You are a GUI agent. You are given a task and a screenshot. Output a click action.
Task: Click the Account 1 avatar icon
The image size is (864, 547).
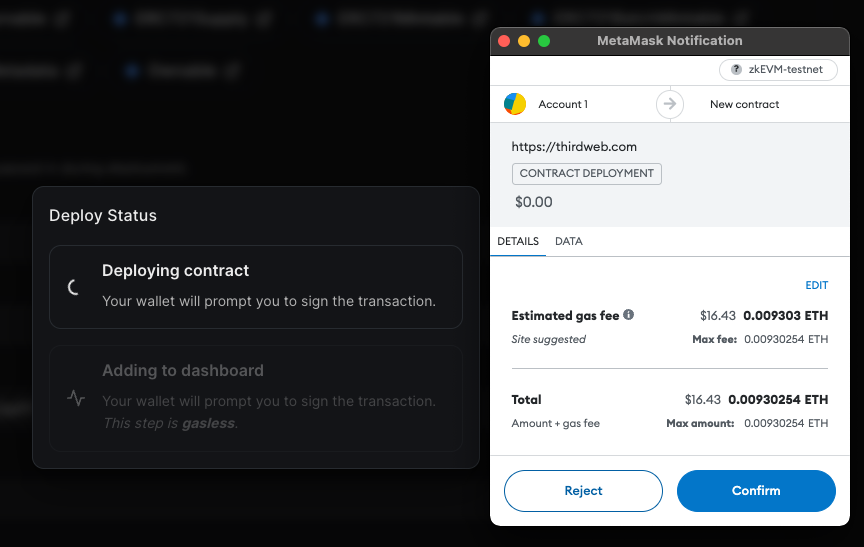click(515, 104)
